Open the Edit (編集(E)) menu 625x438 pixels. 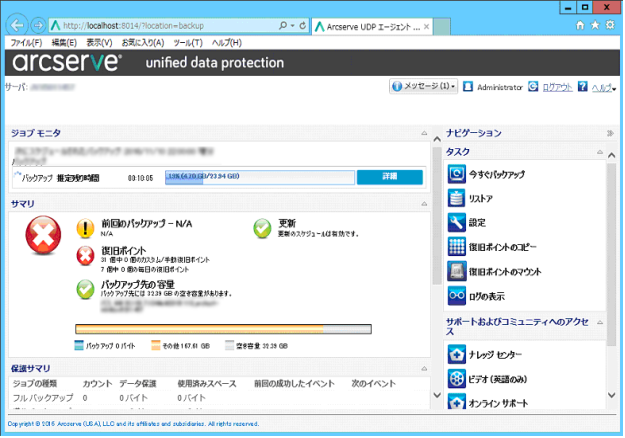point(64,43)
